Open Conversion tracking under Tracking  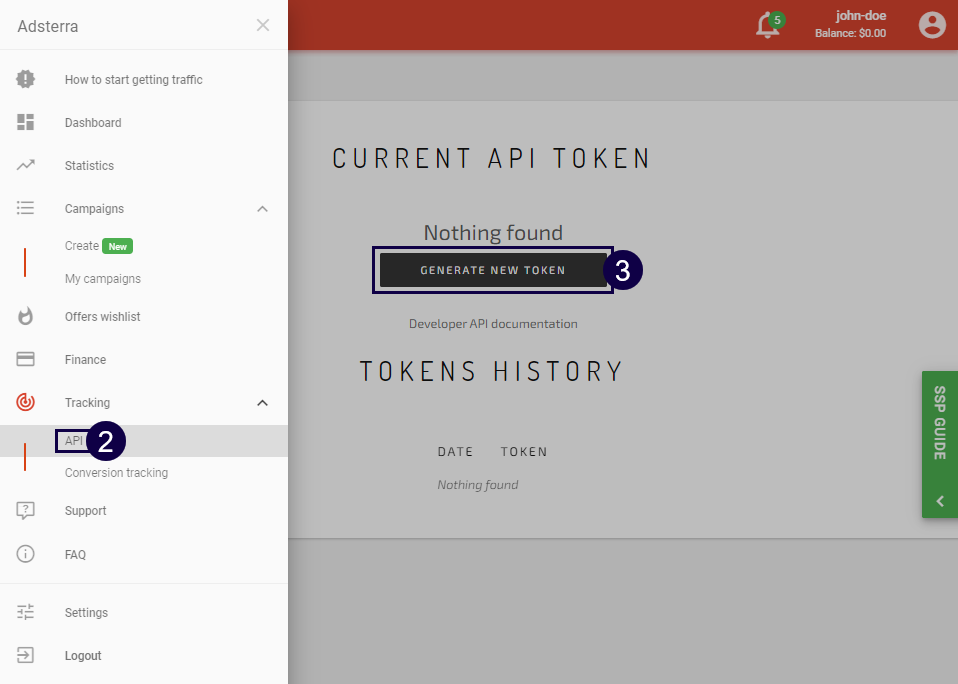point(116,472)
